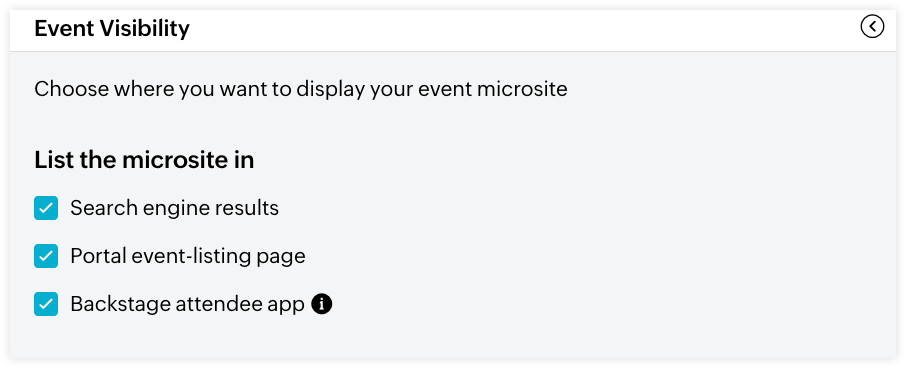The width and height of the screenshot is (906, 368).
Task: Click the word "microsite" in the description sentence
Action: [522, 90]
